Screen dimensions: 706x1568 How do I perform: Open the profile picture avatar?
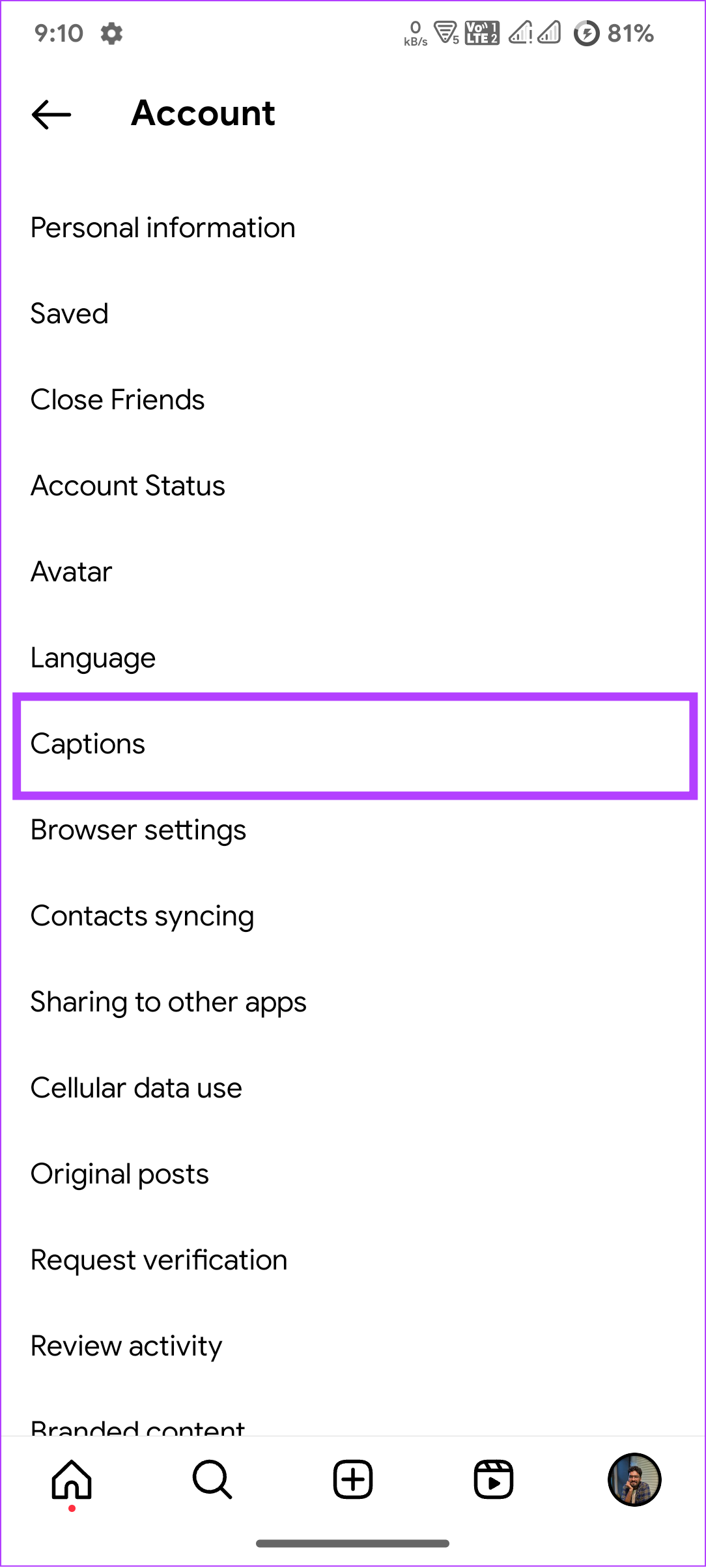point(634,1479)
